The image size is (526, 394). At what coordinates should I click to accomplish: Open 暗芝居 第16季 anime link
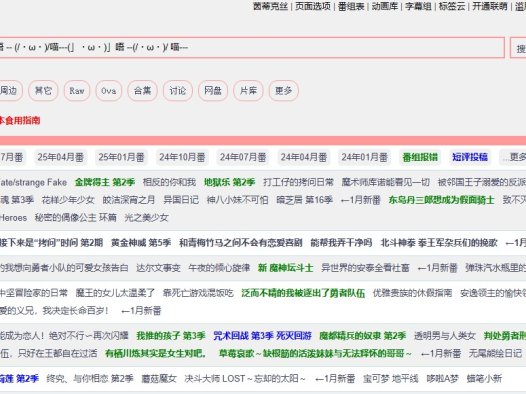click(305, 200)
